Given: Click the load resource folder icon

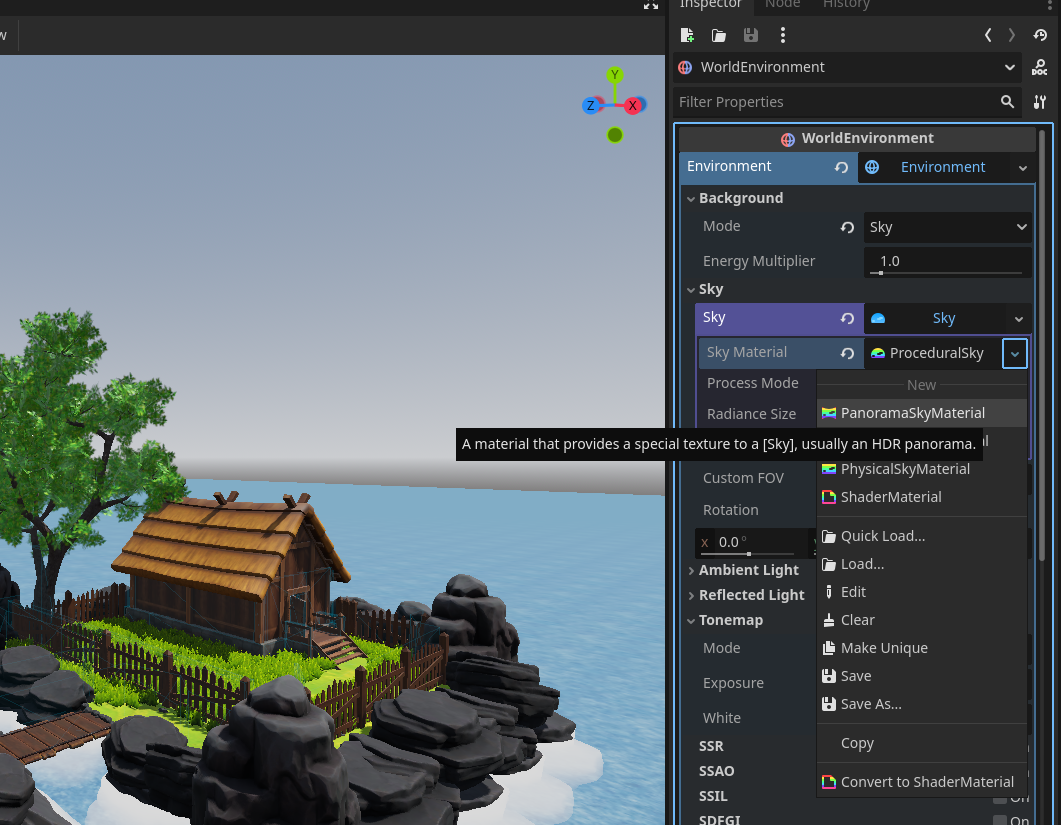Looking at the screenshot, I should coord(718,35).
